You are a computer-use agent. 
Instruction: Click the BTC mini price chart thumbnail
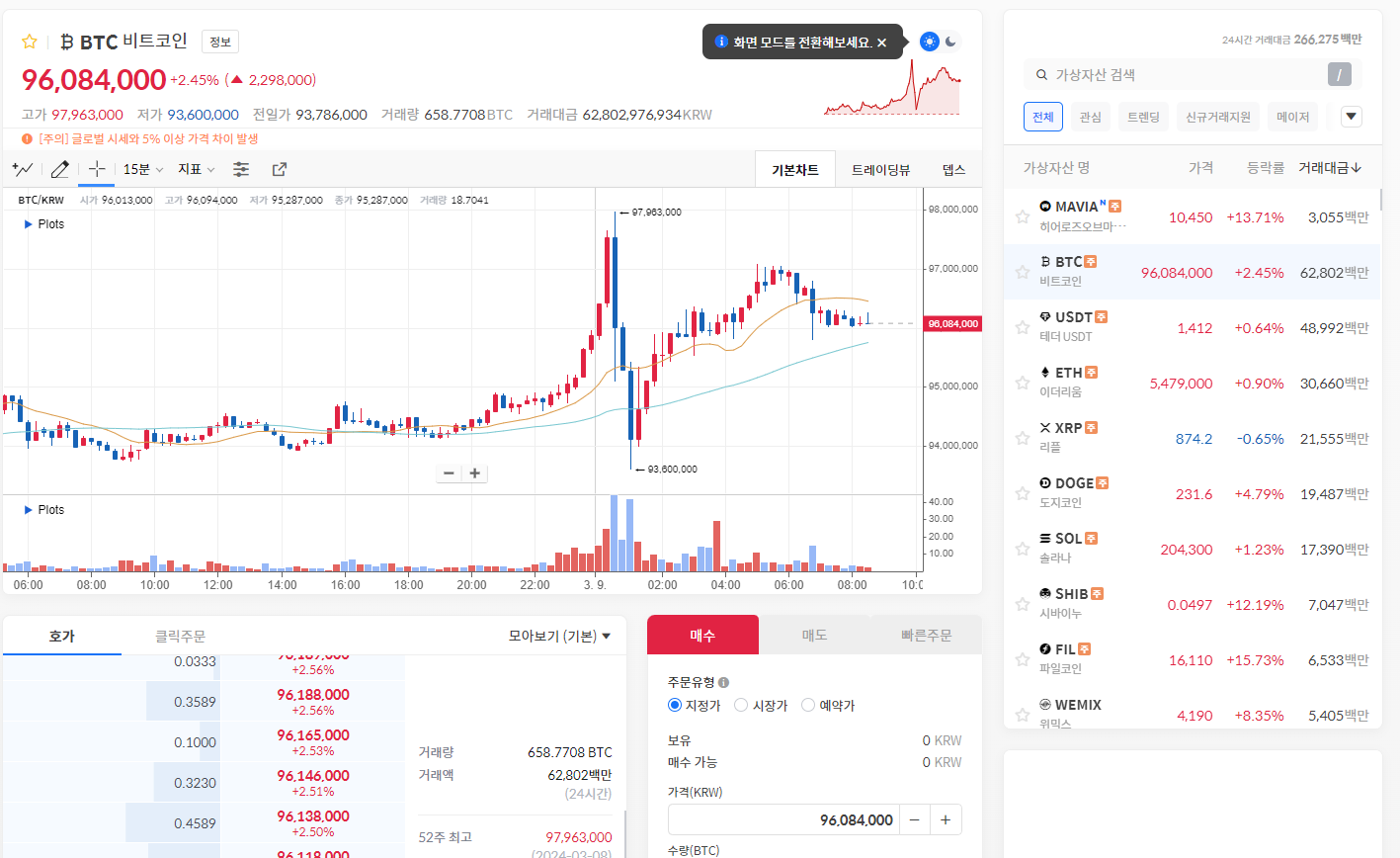[x=892, y=88]
